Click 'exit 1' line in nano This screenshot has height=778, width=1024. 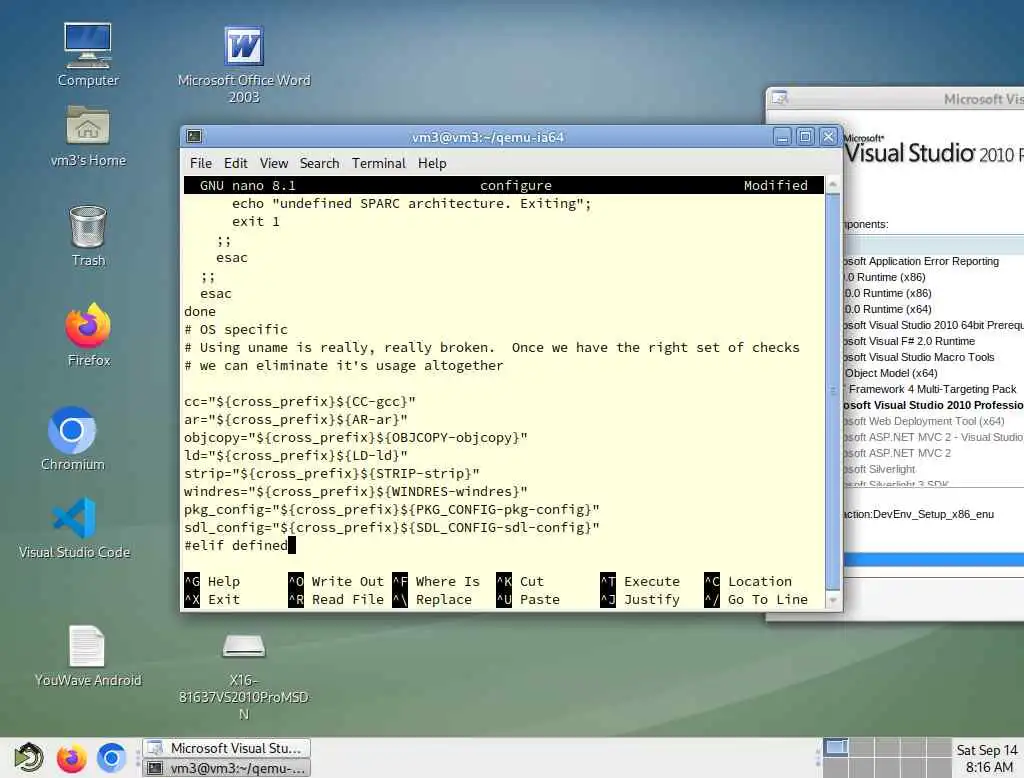coord(255,221)
